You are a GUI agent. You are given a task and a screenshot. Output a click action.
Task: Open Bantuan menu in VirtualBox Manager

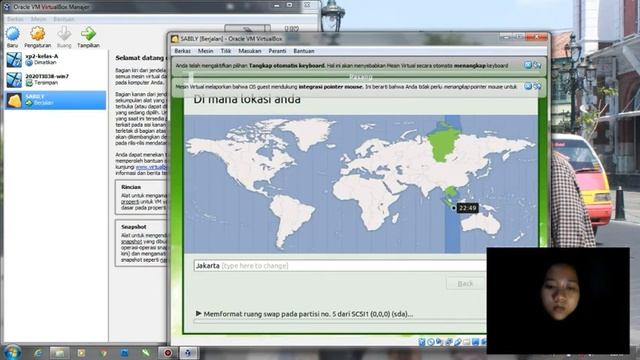tap(64, 19)
